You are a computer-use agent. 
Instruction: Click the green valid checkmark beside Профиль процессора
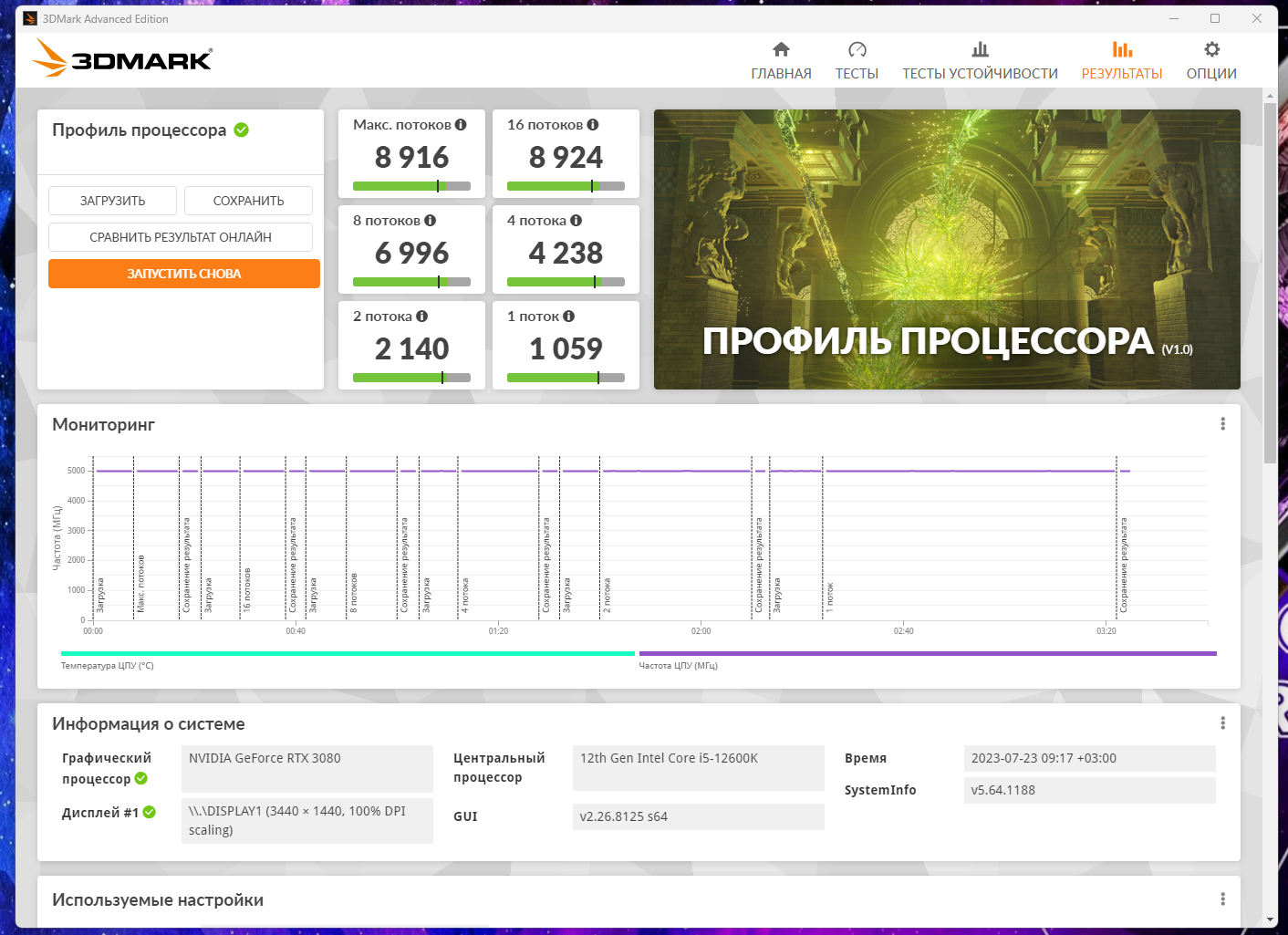click(242, 130)
